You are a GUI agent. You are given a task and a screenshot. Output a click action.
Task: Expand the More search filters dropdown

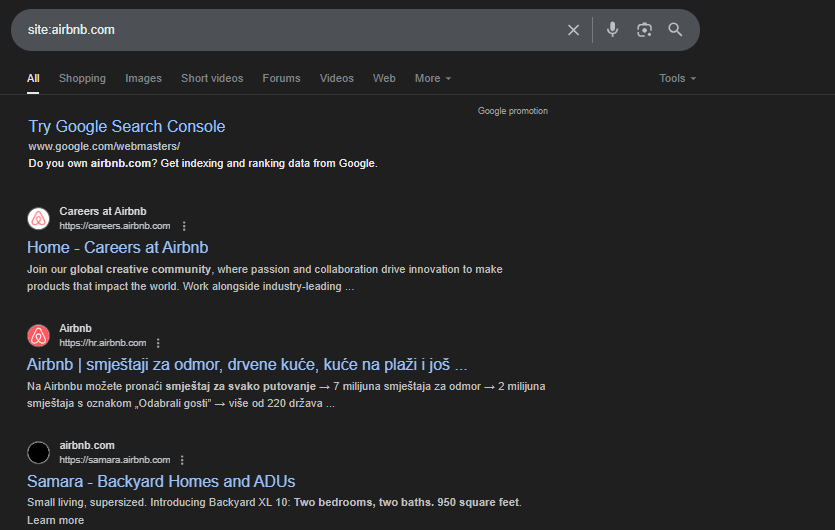[433, 78]
